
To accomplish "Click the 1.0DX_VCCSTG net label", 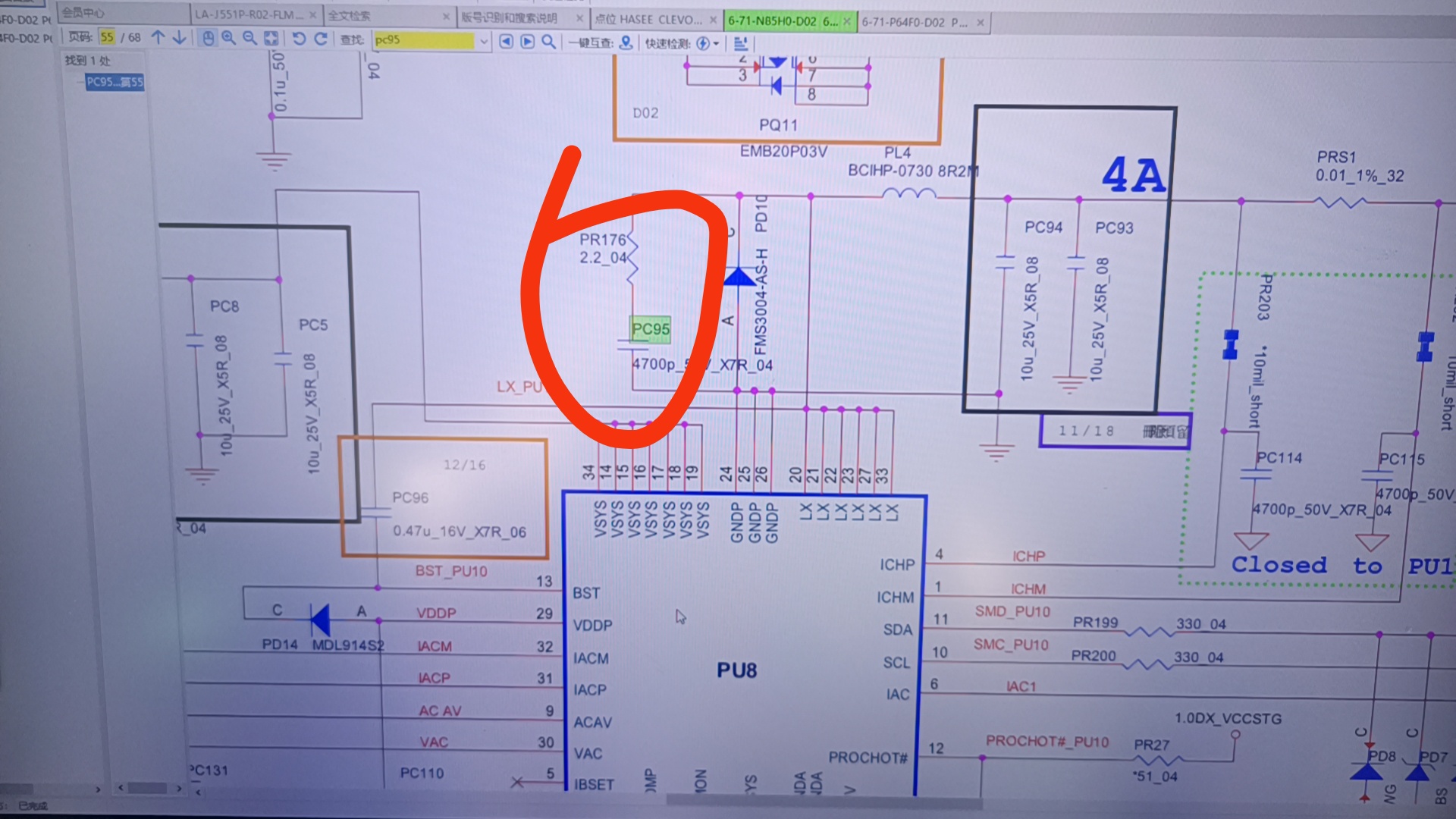I will 1228,718.
